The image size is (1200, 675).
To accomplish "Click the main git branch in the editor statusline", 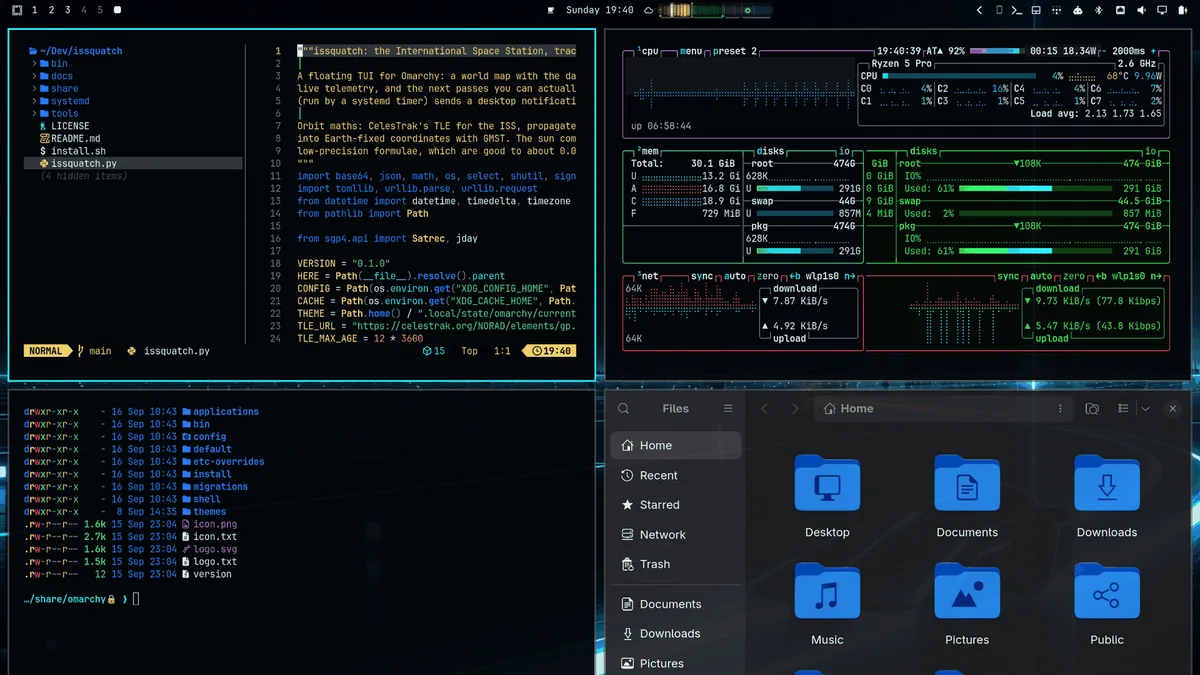I will [x=94, y=351].
